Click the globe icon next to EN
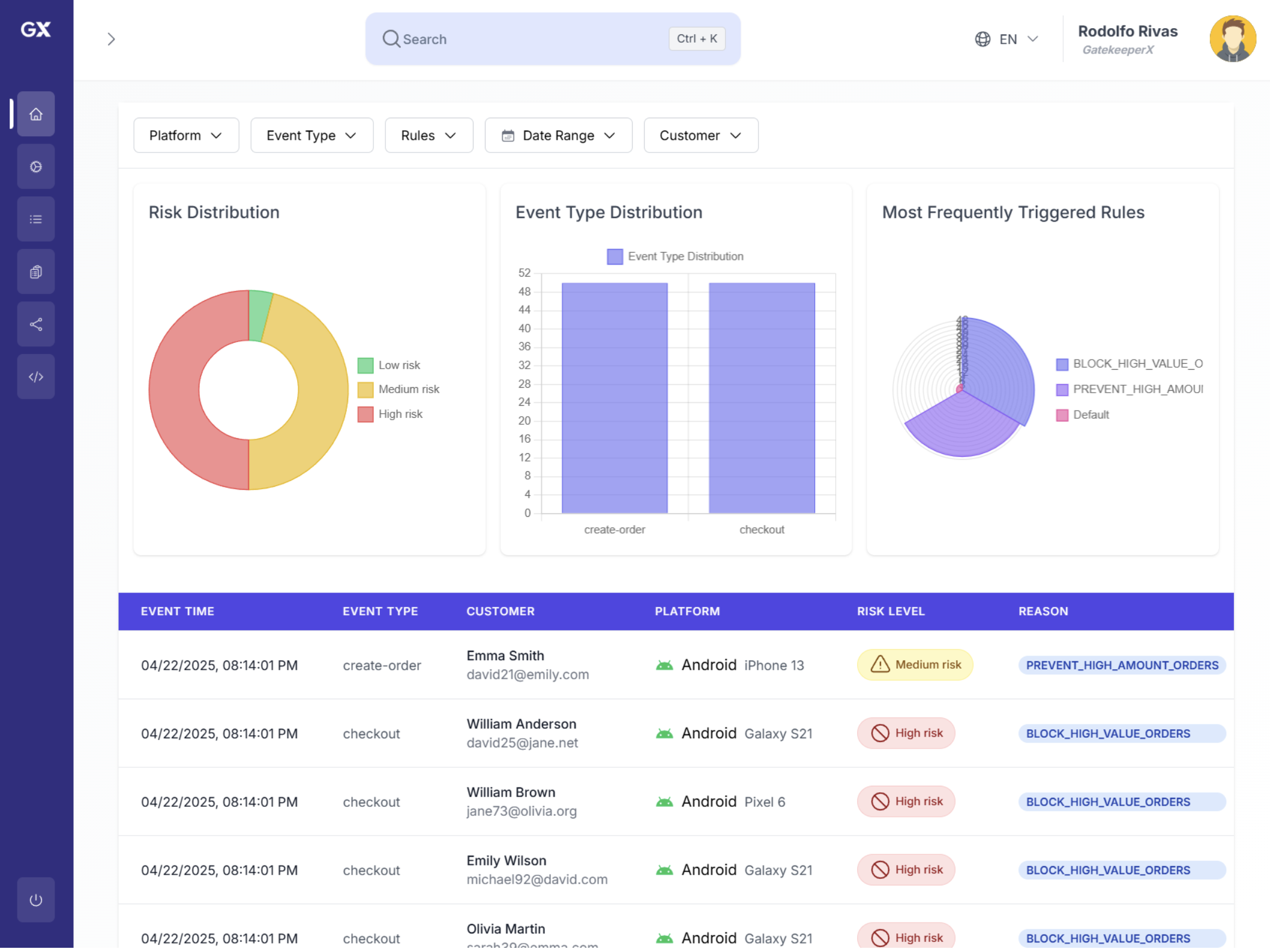 (982, 38)
